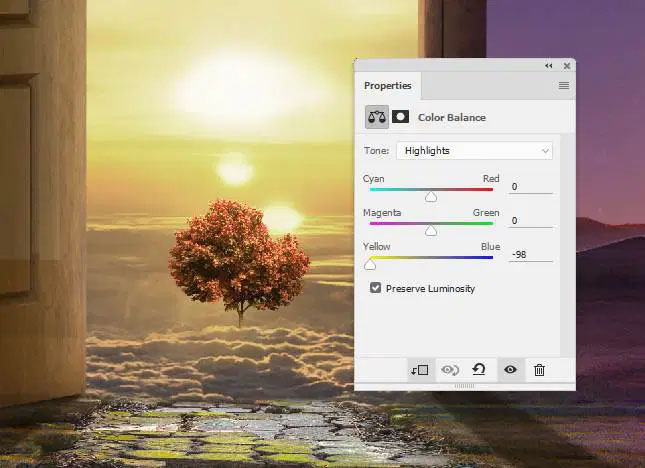This screenshot has width=645, height=468.
Task: Click the Cyan/Red value field
Action: point(531,187)
